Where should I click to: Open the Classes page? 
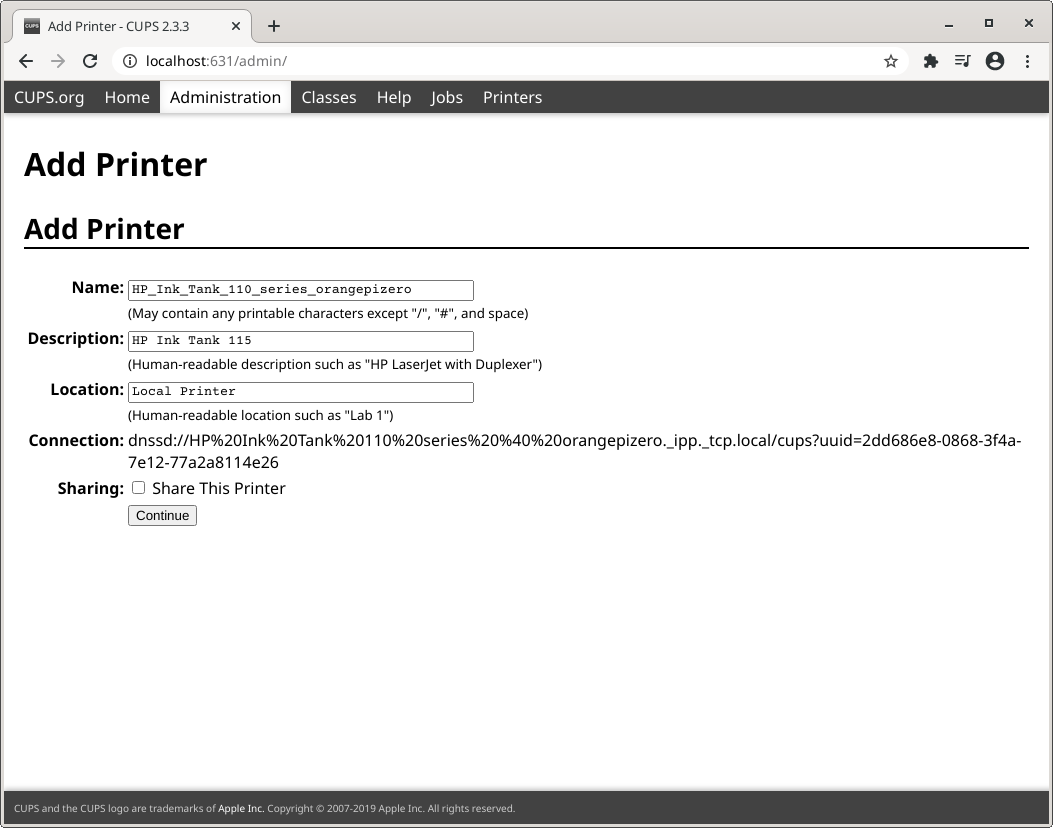click(x=328, y=97)
